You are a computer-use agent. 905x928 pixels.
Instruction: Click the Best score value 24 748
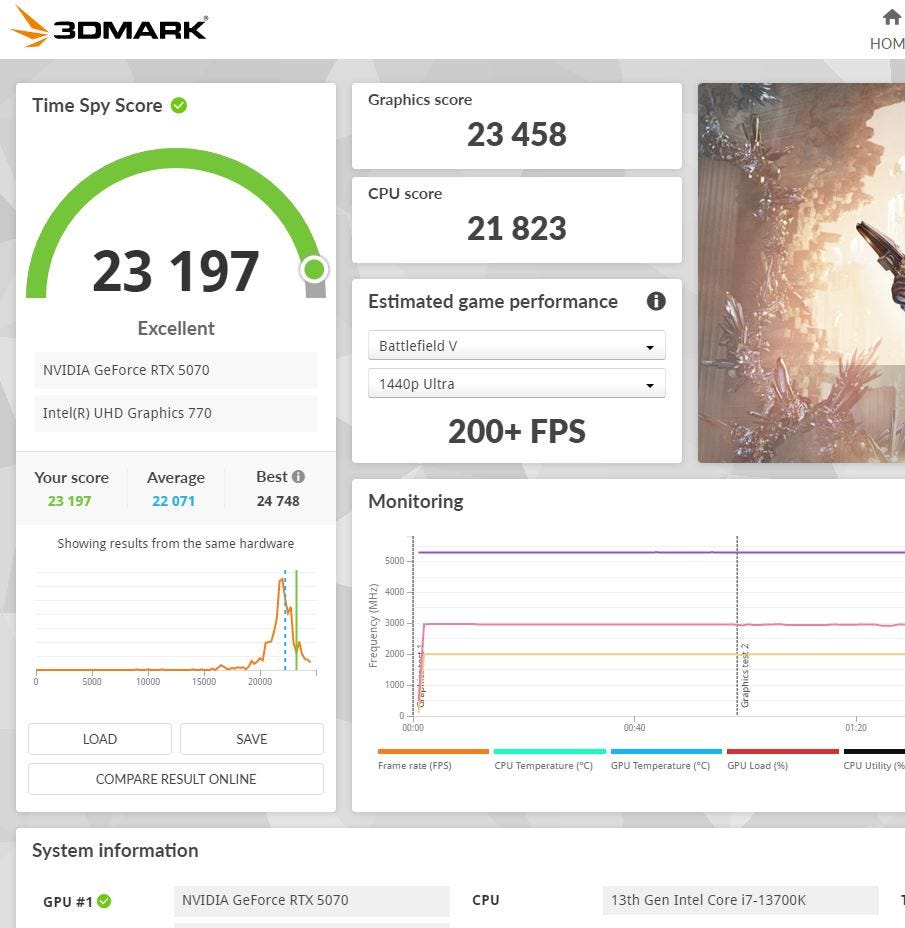tap(278, 501)
